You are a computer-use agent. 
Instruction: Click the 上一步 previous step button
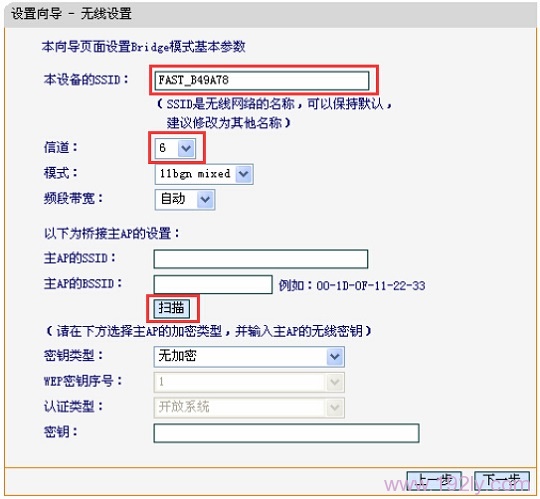pyautogui.click(x=434, y=481)
